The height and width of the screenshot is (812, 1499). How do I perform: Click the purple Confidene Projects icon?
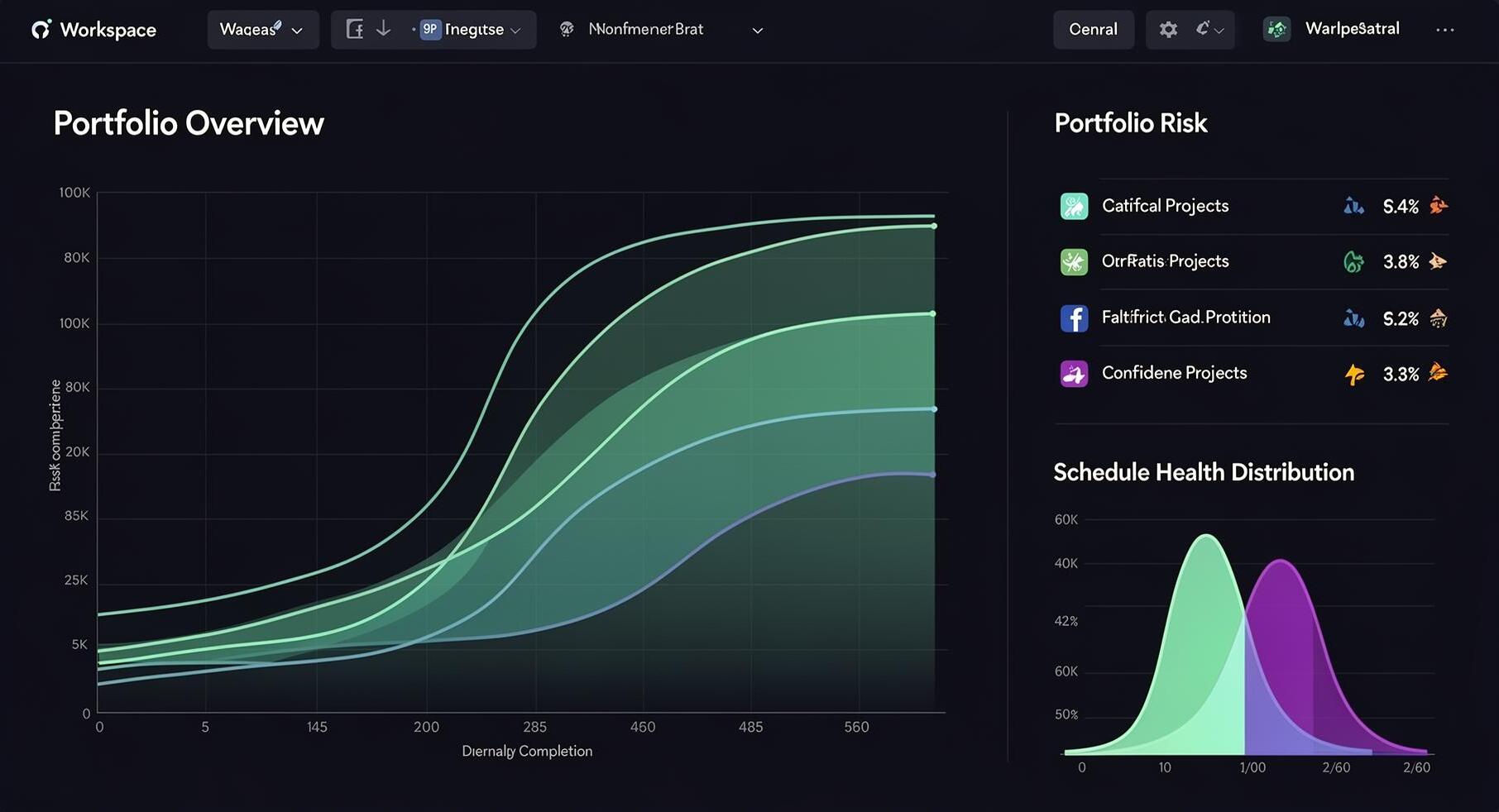[x=1074, y=374]
